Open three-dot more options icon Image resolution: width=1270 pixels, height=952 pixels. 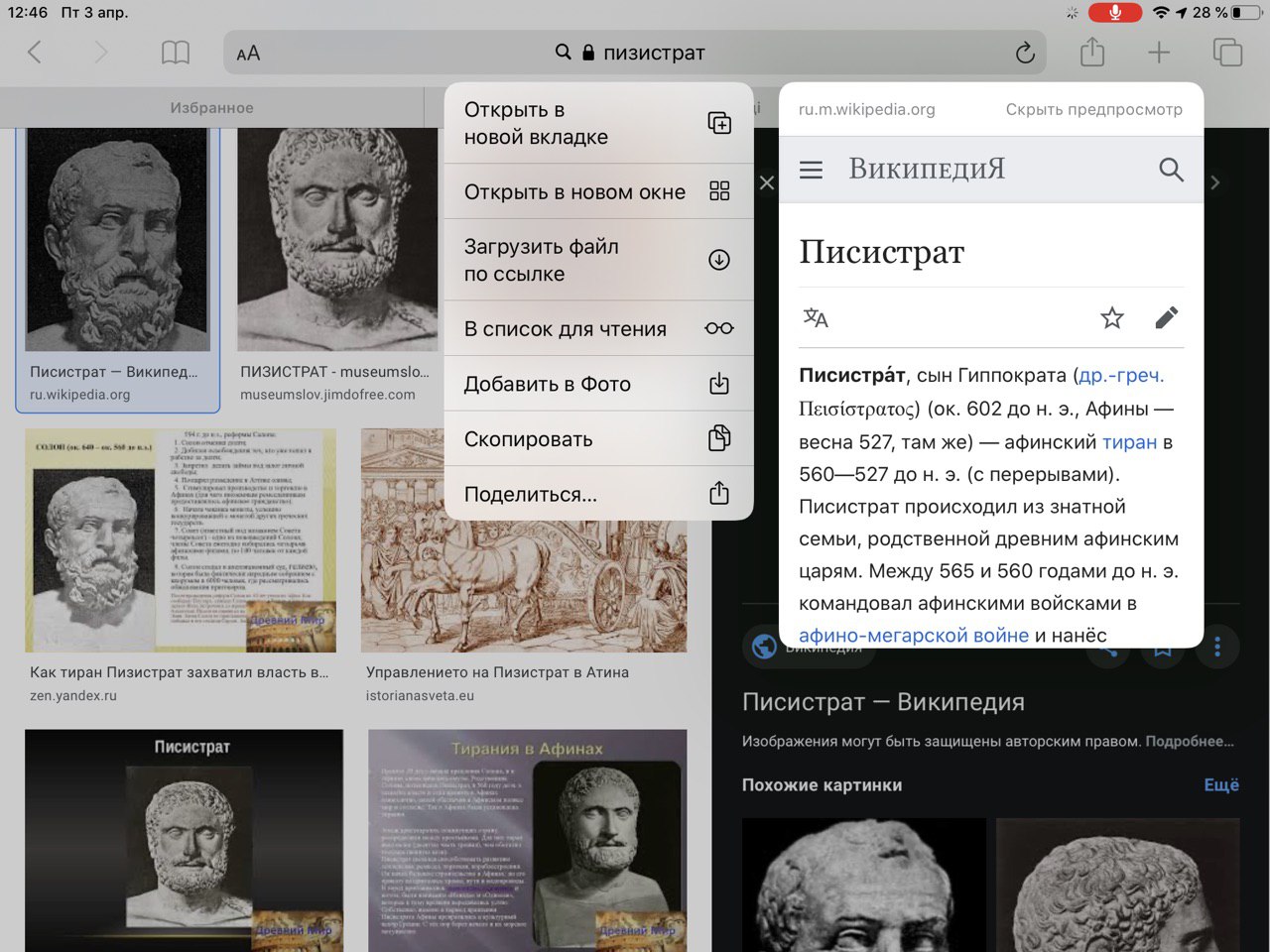coord(1217,649)
